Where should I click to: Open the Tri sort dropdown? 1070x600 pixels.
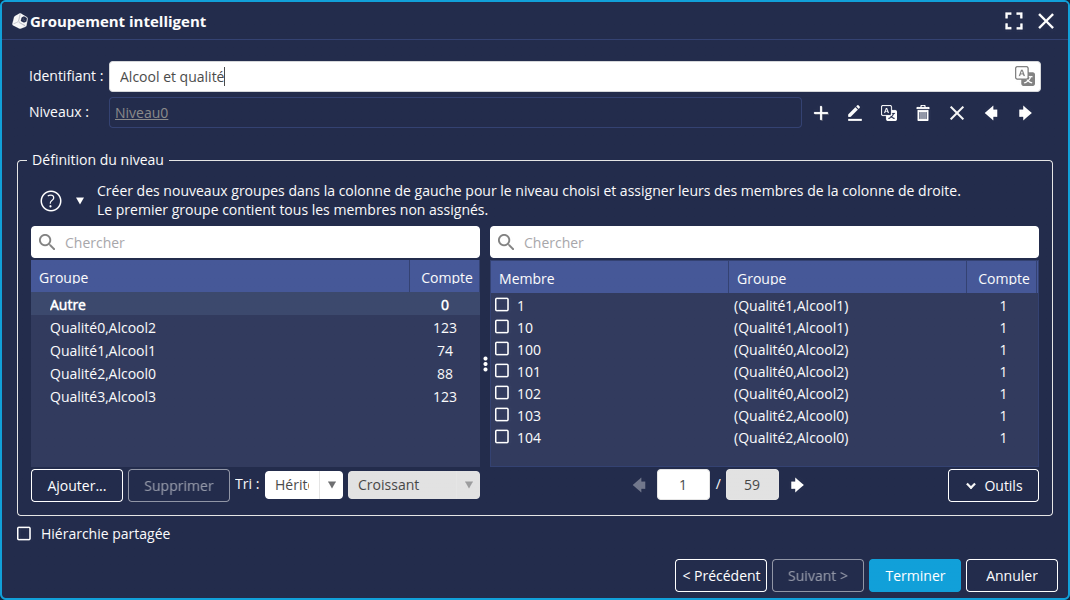tap(304, 485)
